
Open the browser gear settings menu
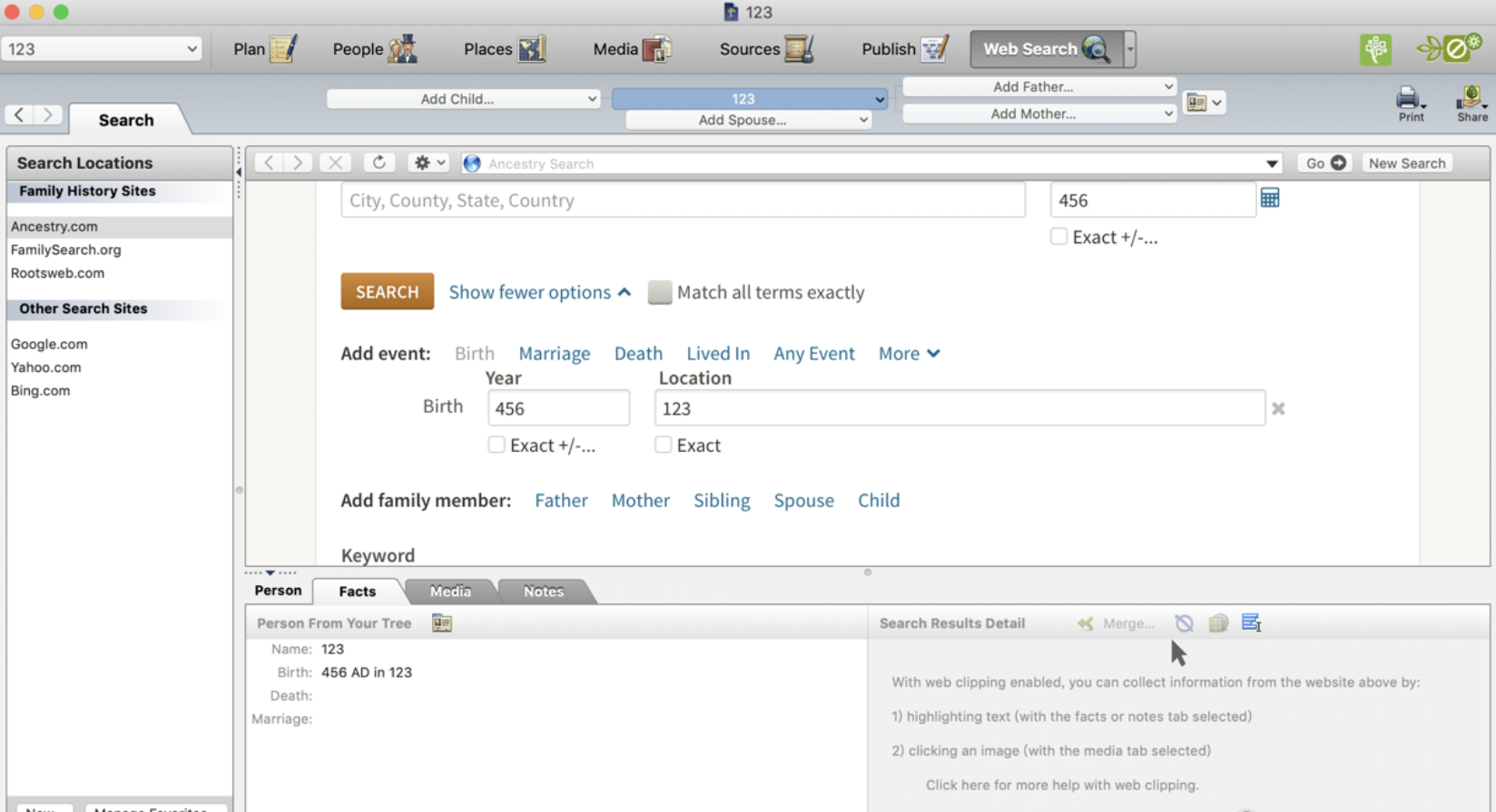coord(429,163)
